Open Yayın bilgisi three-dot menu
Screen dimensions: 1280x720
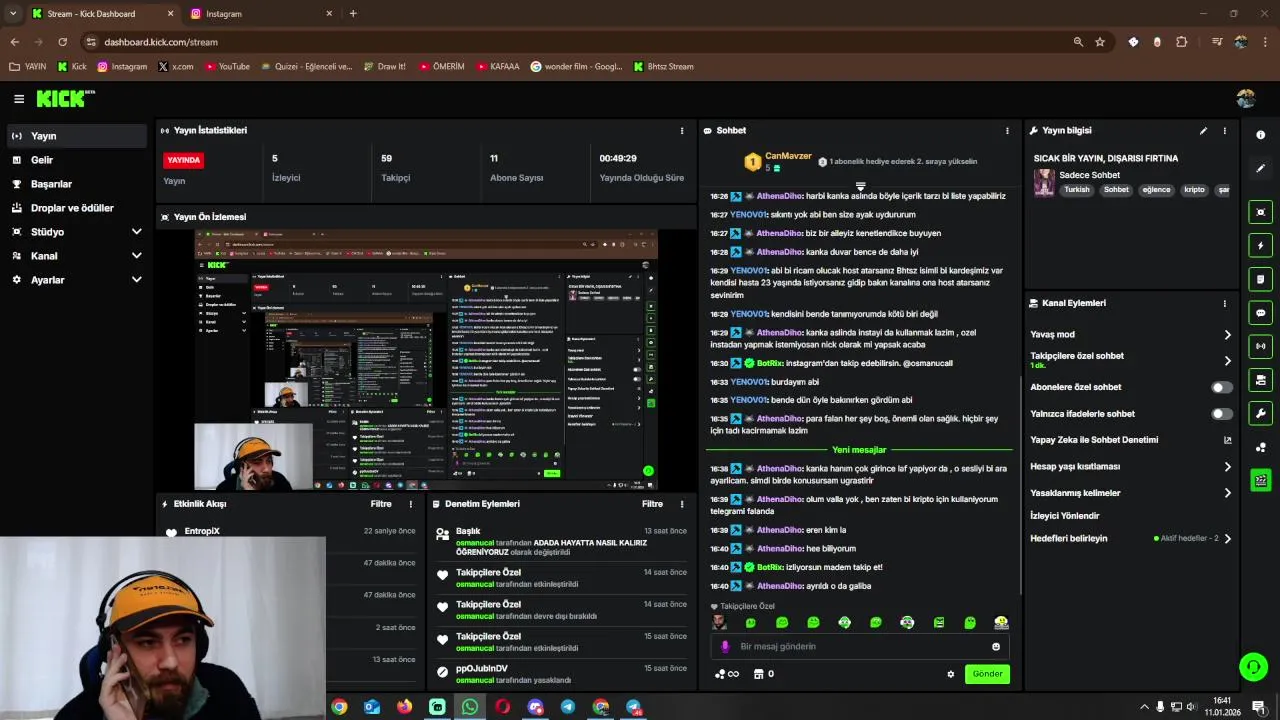[x=1224, y=131]
